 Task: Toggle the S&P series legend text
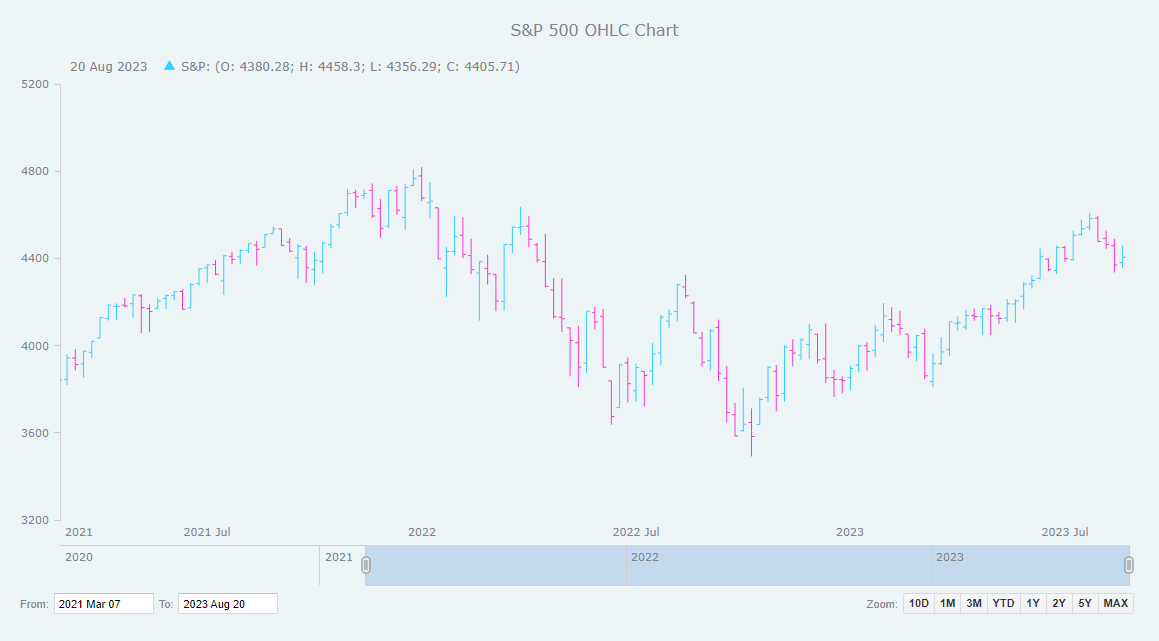(350, 67)
